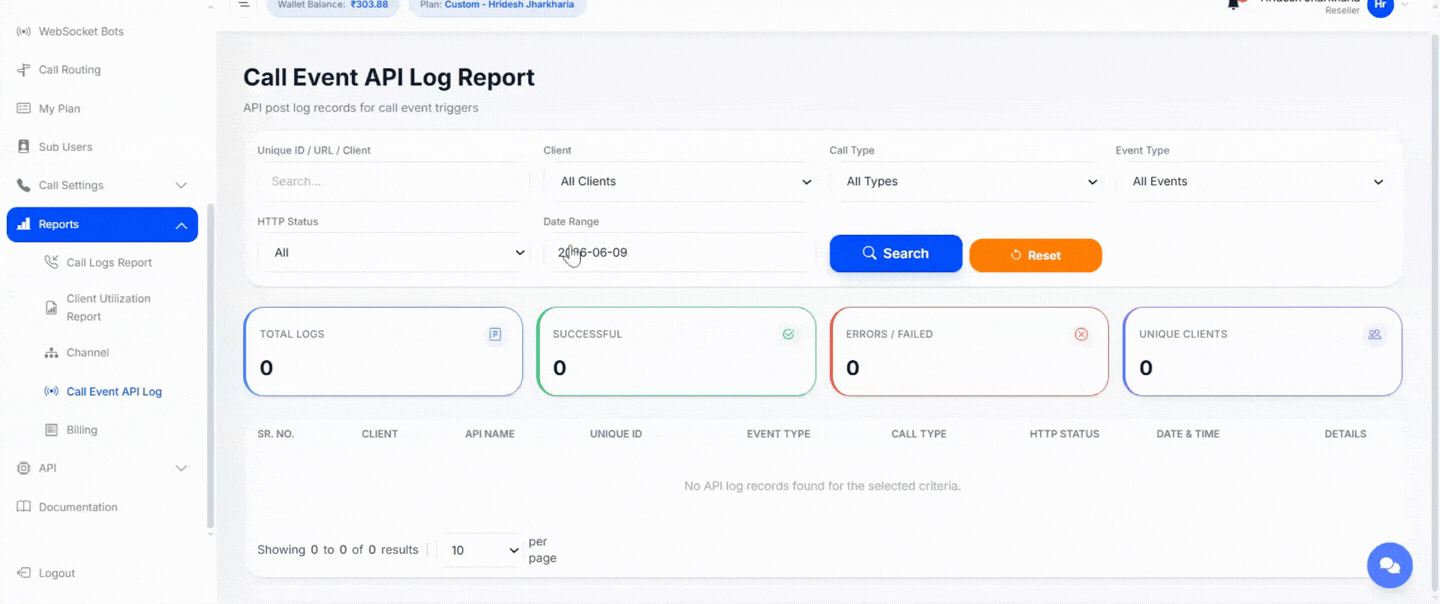Open the HTTP Status dropdown
The image size is (1440, 604).
tap(394, 253)
